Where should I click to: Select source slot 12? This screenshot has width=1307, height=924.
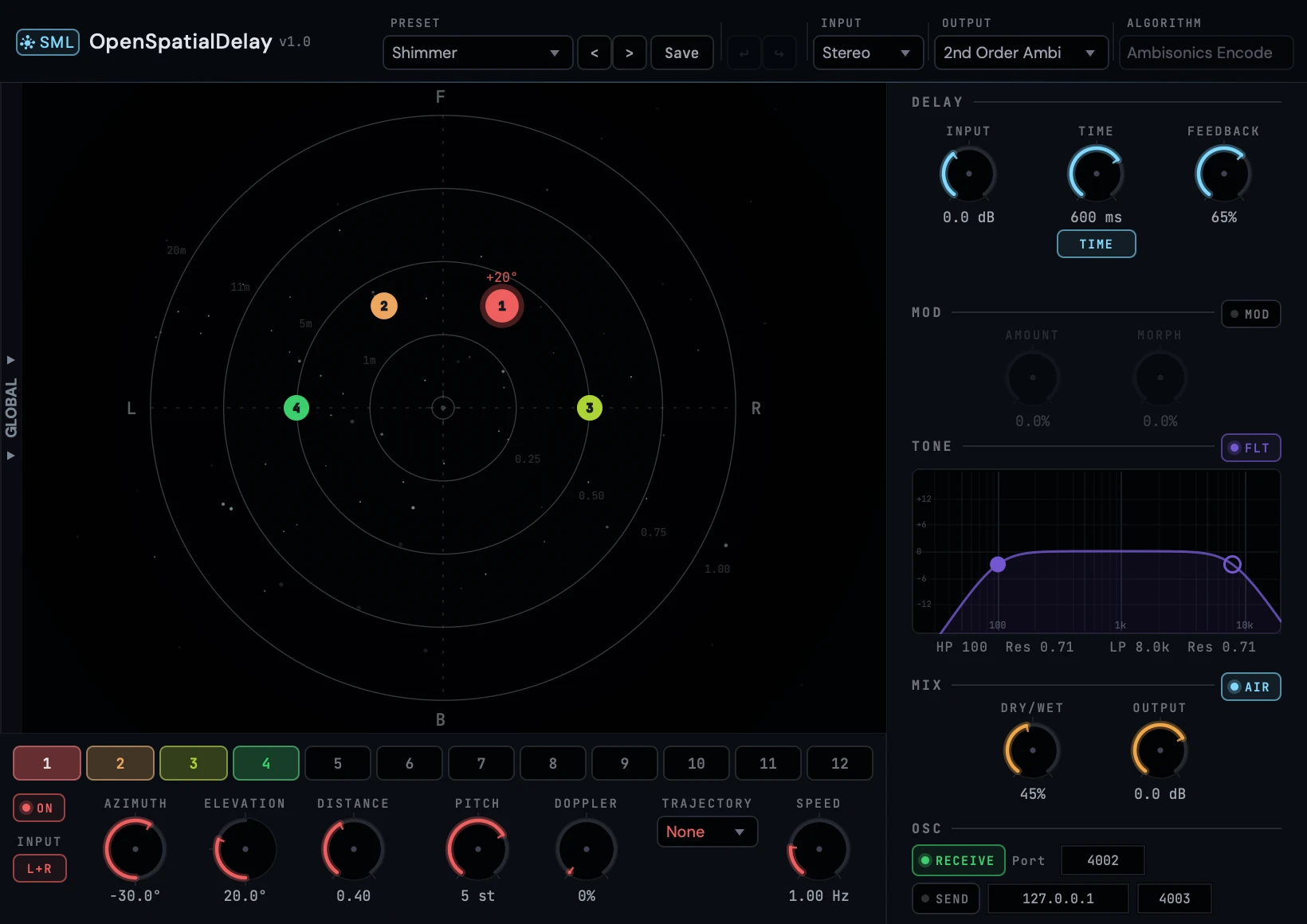(840, 763)
